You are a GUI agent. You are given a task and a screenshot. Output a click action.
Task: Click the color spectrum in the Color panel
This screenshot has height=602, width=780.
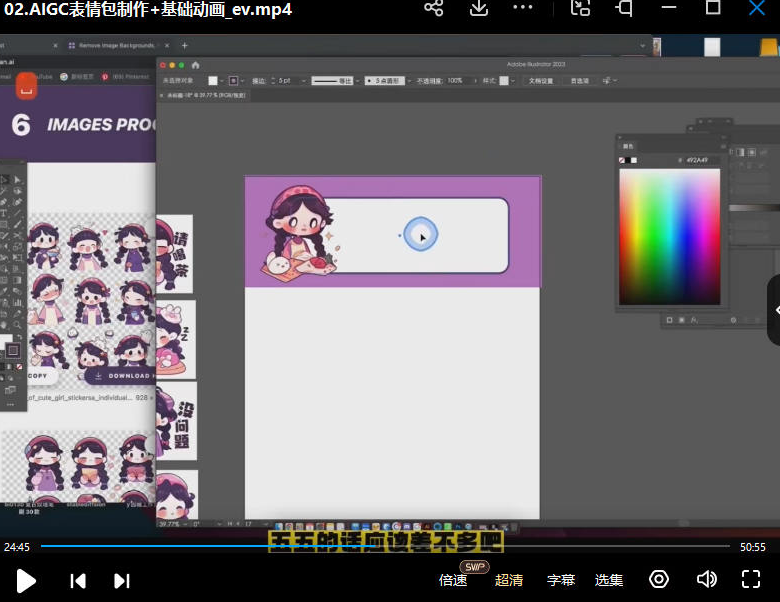click(669, 236)
